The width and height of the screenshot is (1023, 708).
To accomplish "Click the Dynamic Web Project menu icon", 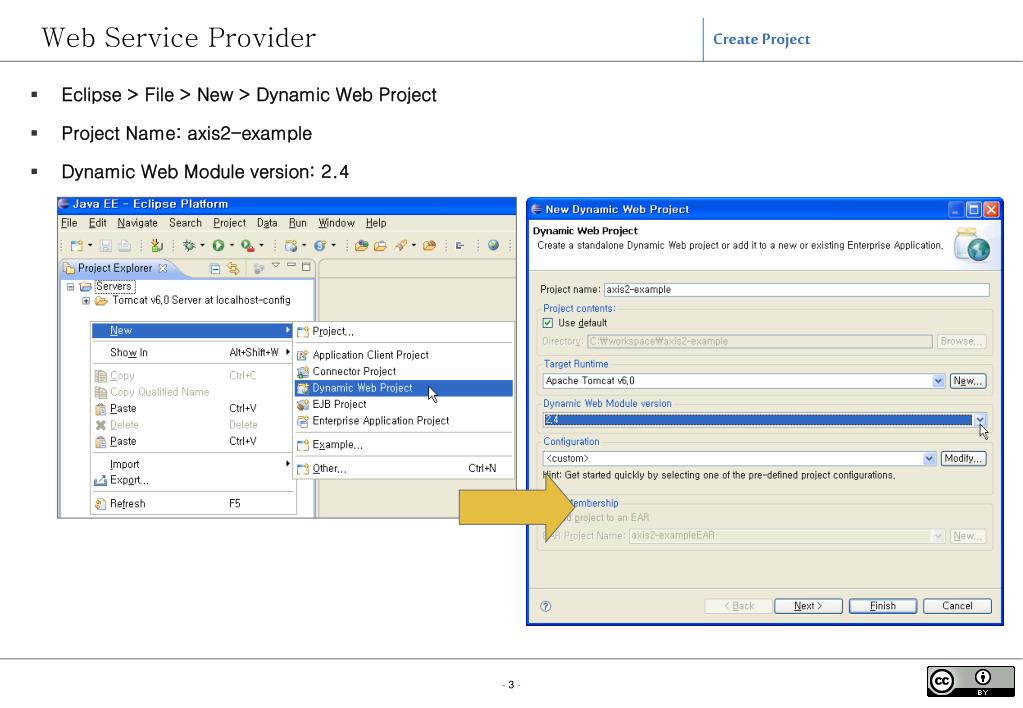I will click(x=302, y=388).
